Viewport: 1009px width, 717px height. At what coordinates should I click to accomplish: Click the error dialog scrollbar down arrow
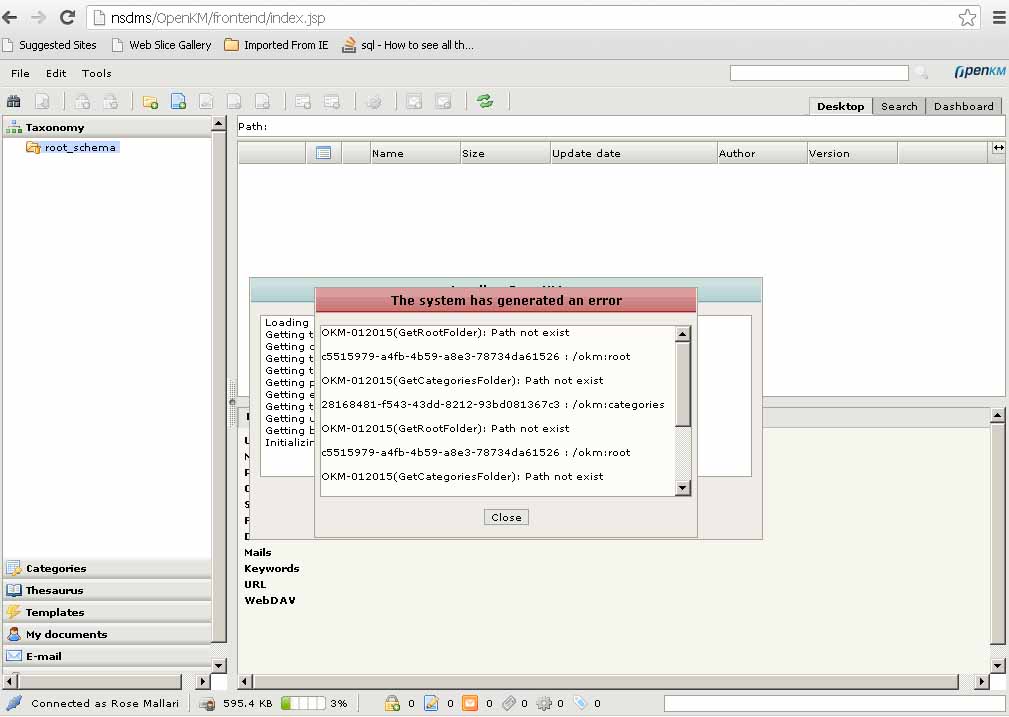[x=683, y=488]
